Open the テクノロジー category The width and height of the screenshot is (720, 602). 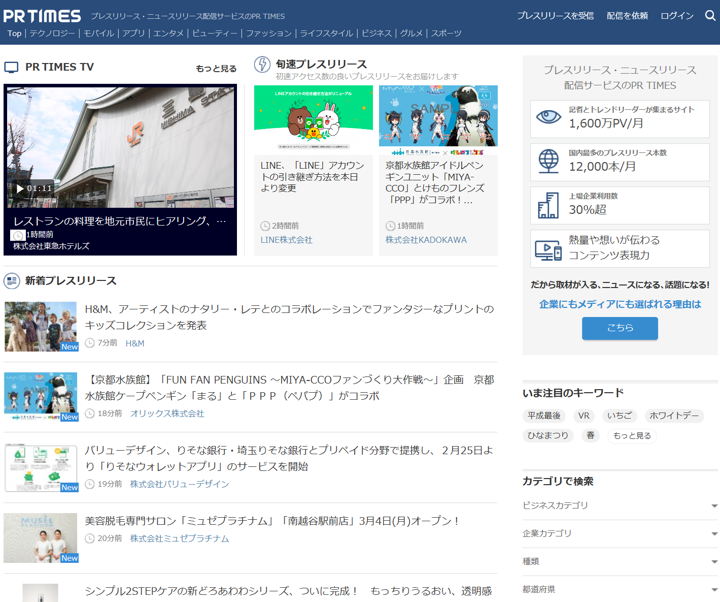coord(52,33)
